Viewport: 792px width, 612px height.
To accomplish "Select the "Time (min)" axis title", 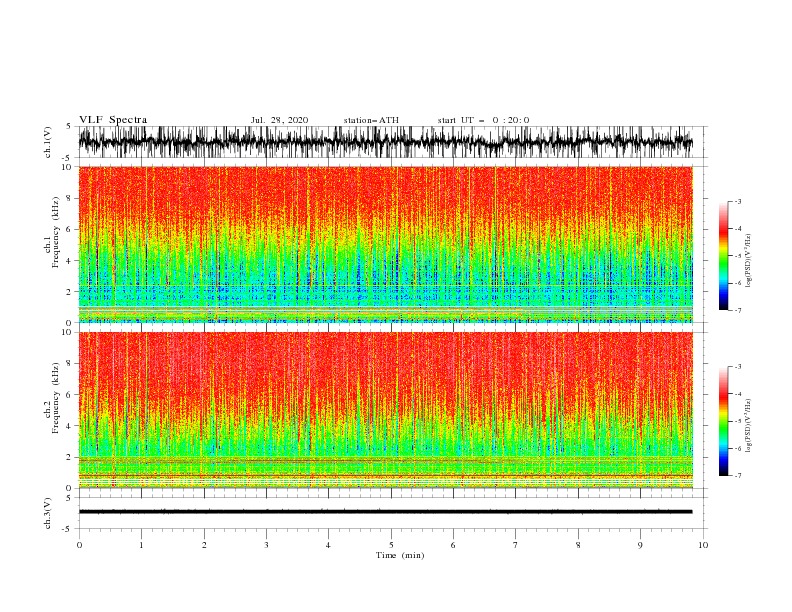I will coord(400,555).
